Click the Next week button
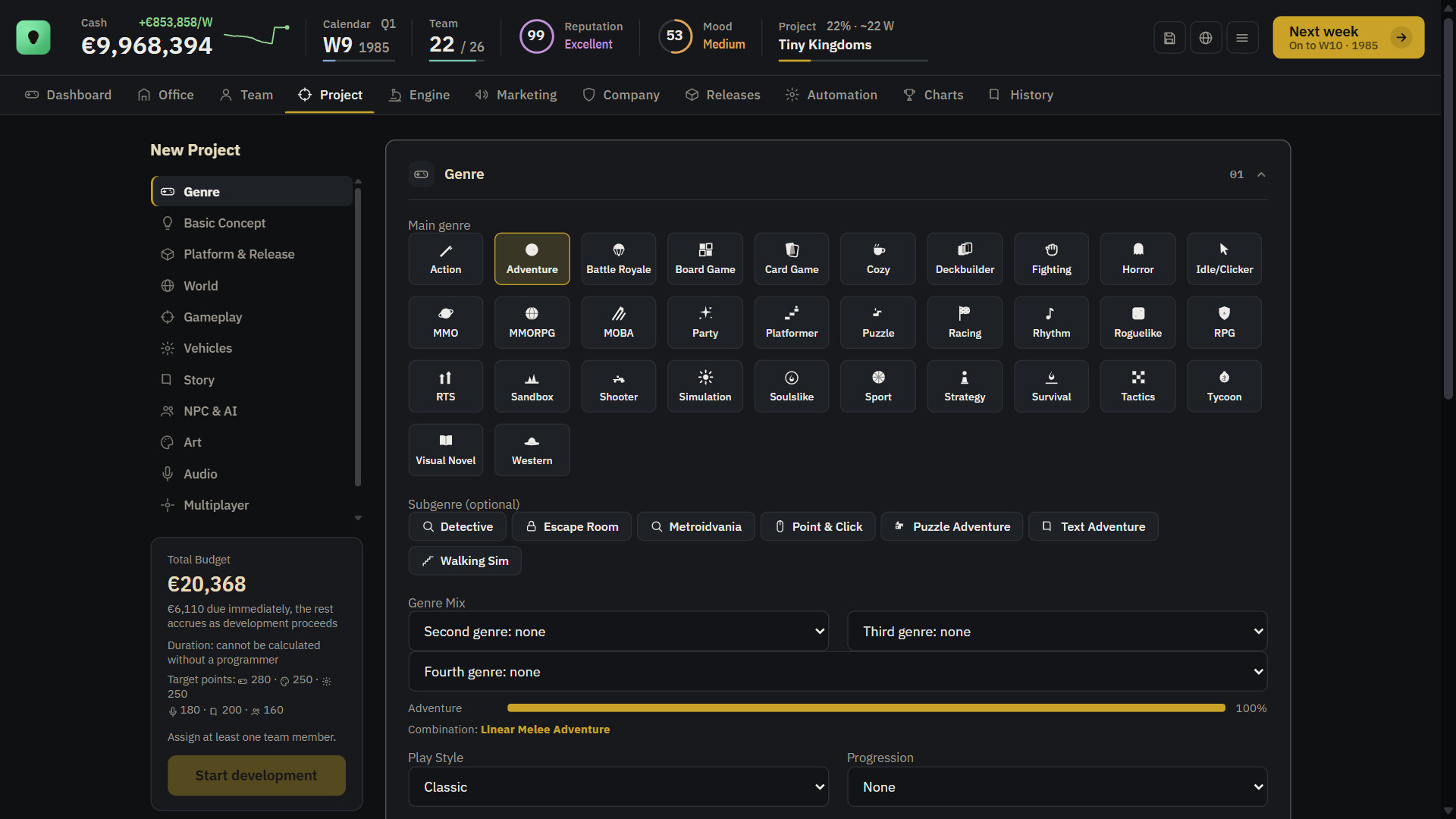 [1348, 37]
